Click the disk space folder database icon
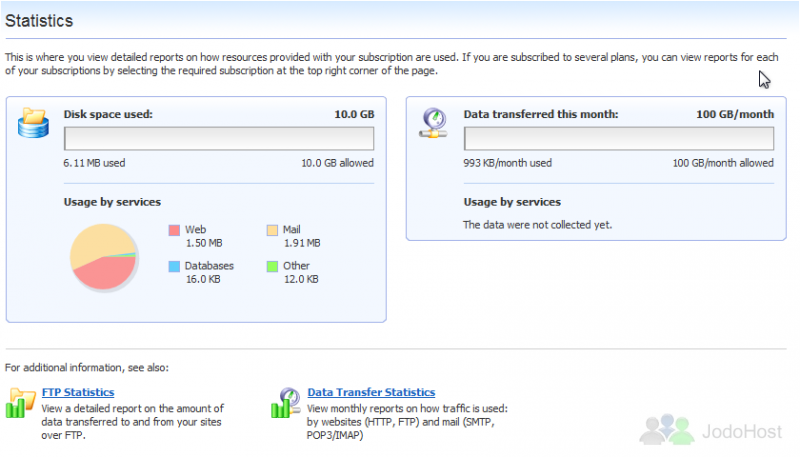The width and height of the screenshot is (800, 457). point(33,123)
